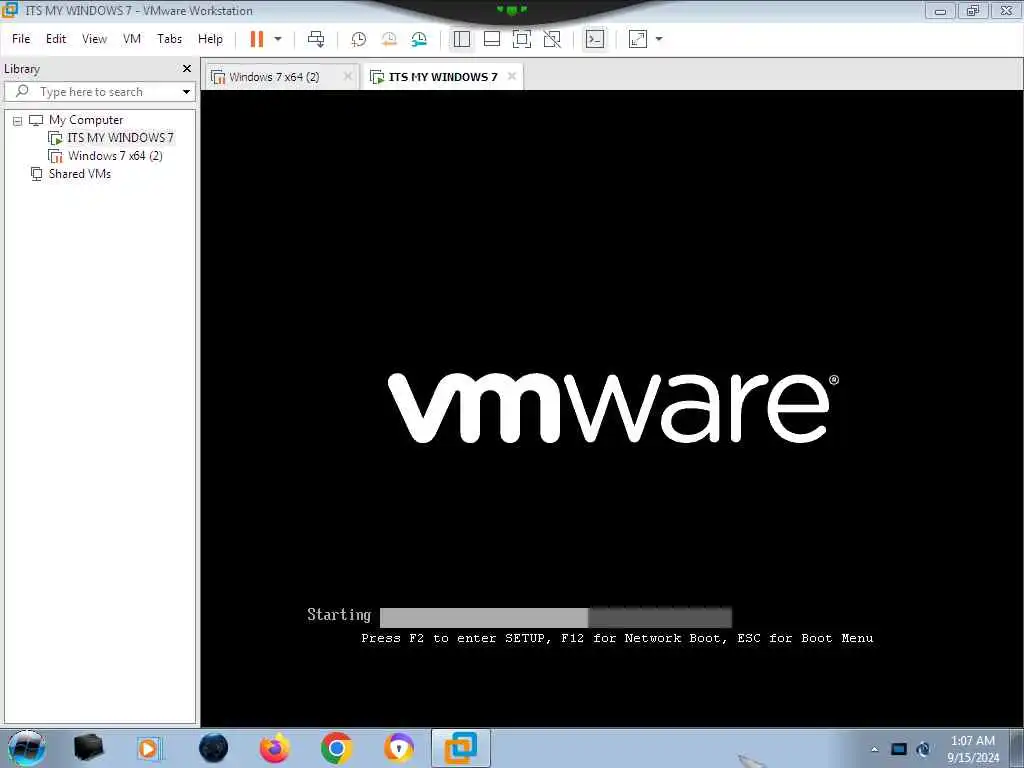Close the Library panel

coord(187,69)
